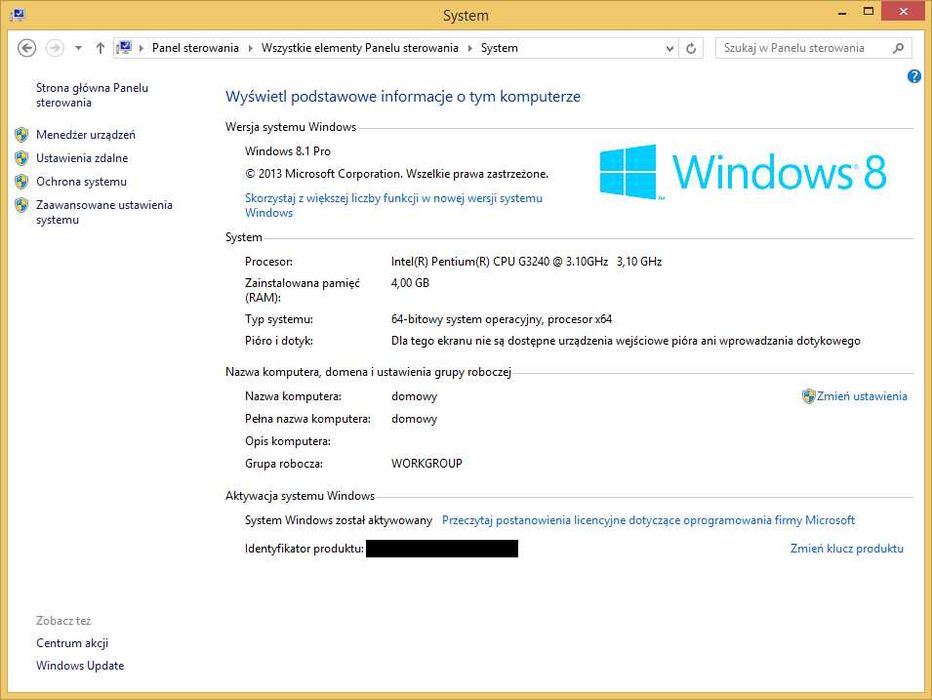This screenshot has width=932, height=700.
Task: Open Strona główna Panelu sterowania
Action: pos(92,95)
